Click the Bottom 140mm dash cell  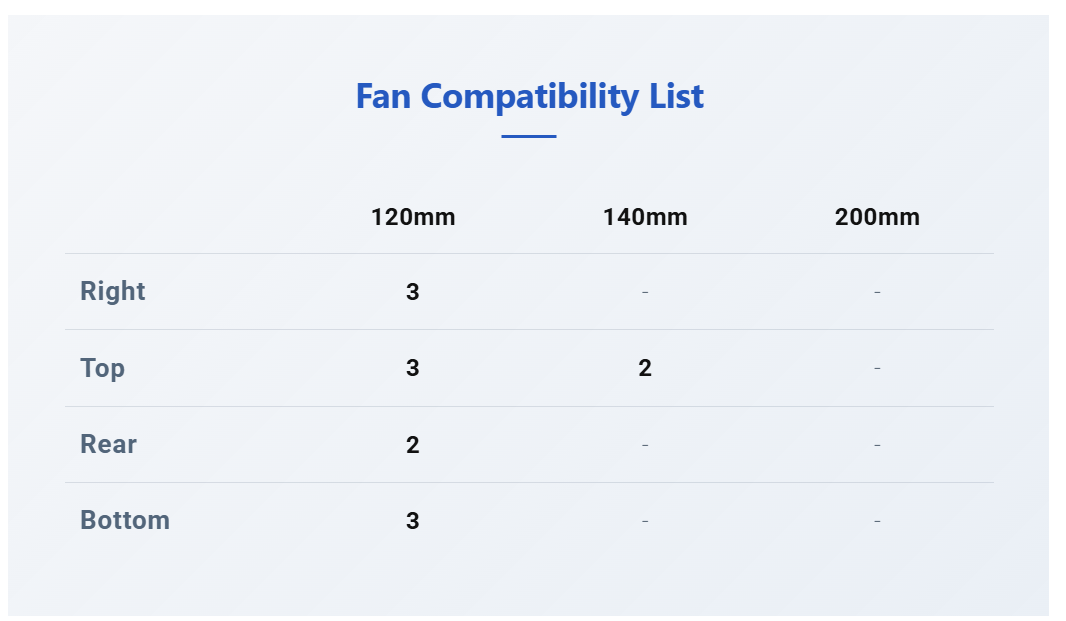coord(645,521)
